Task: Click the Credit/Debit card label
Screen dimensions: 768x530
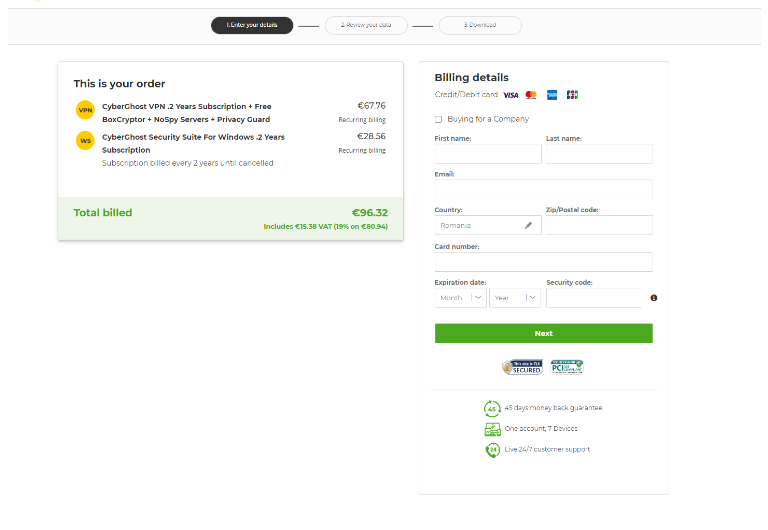Action: click(x=466, y=95)
